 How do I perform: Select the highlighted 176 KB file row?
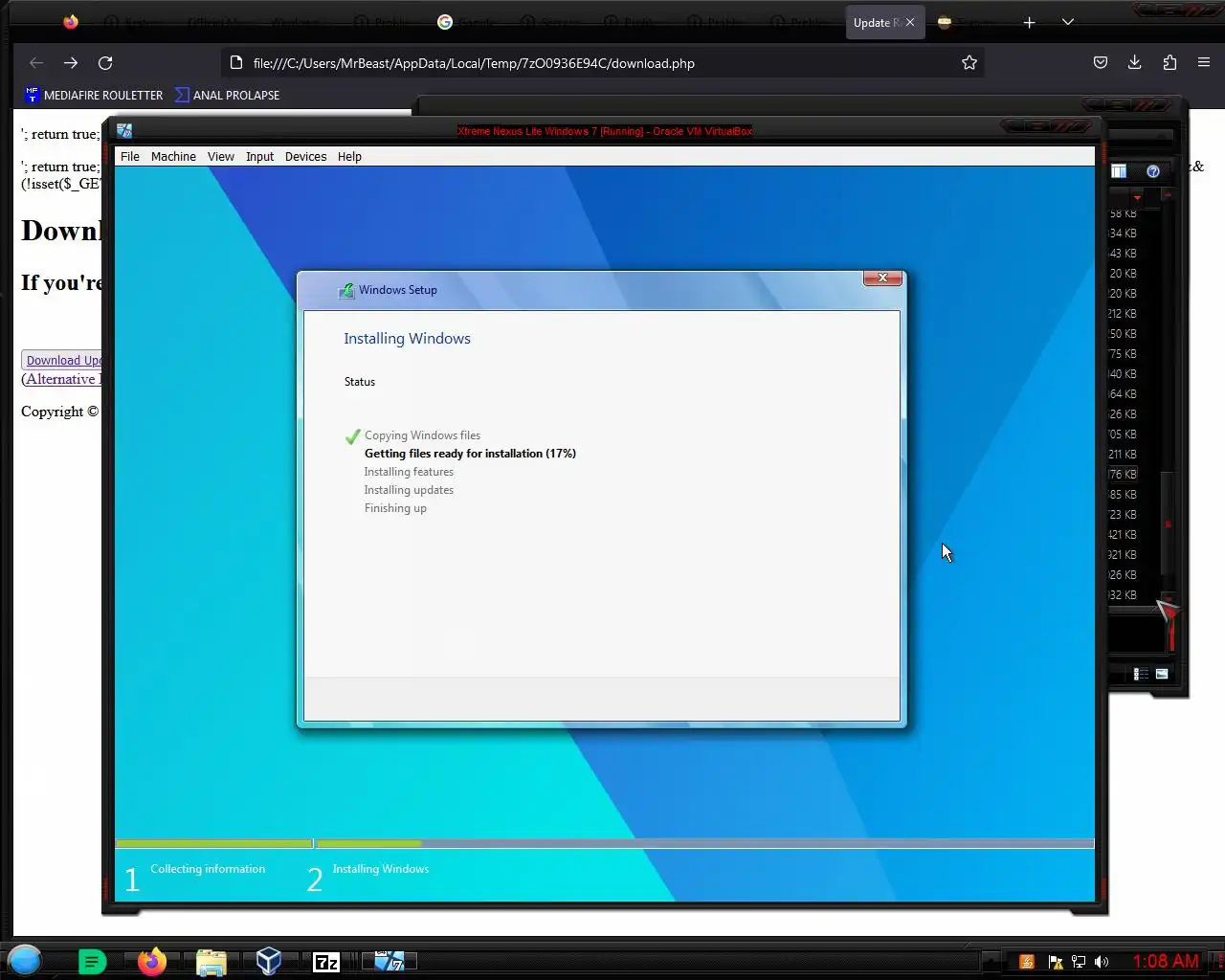1124,475
